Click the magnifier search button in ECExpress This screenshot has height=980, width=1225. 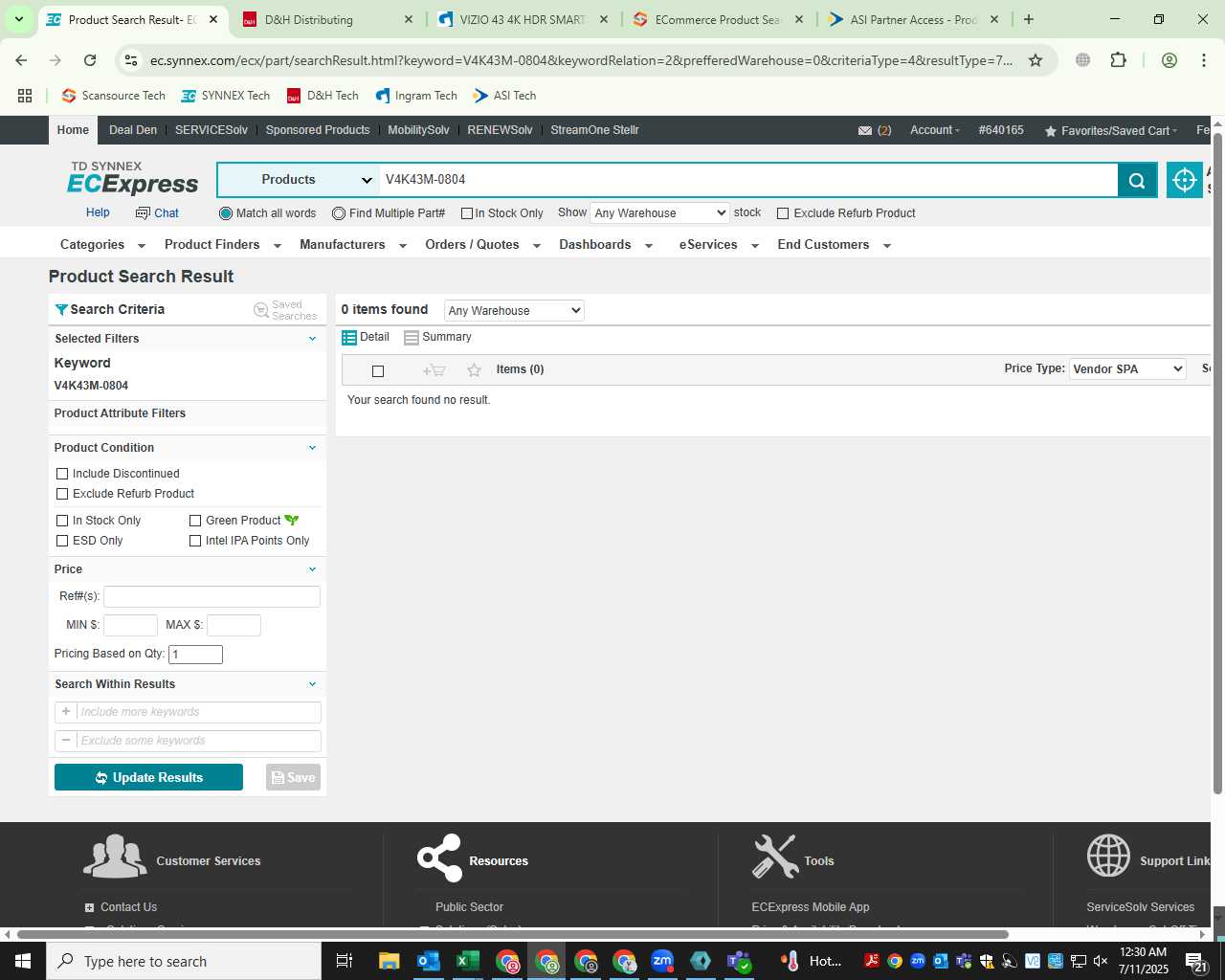1137,180
